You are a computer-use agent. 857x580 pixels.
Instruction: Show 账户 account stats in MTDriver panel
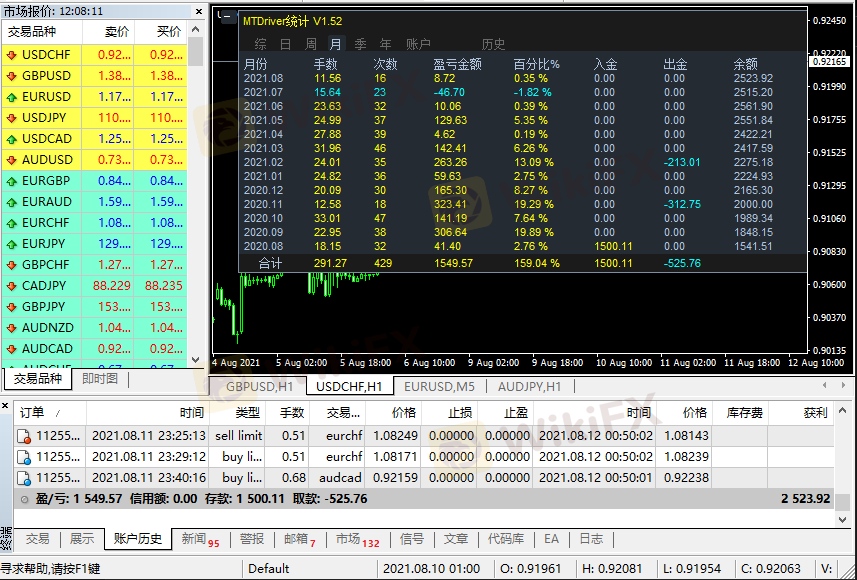(x=418, y=44)
